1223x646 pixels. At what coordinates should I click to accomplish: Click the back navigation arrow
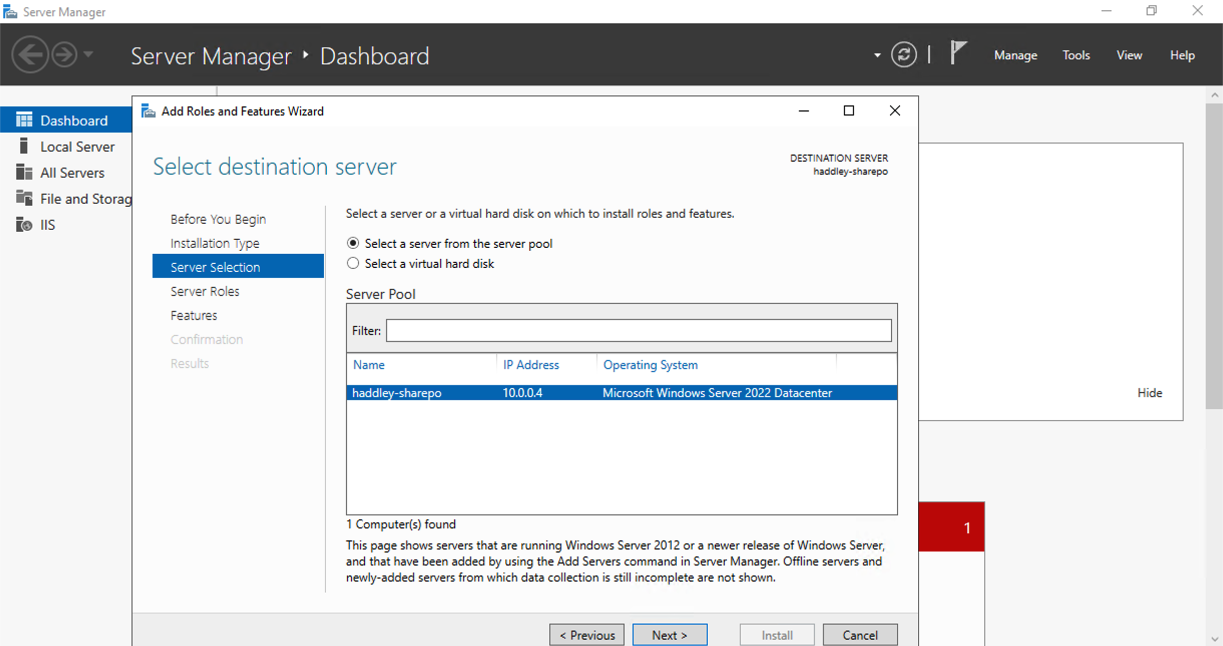[x=30, y=54]
